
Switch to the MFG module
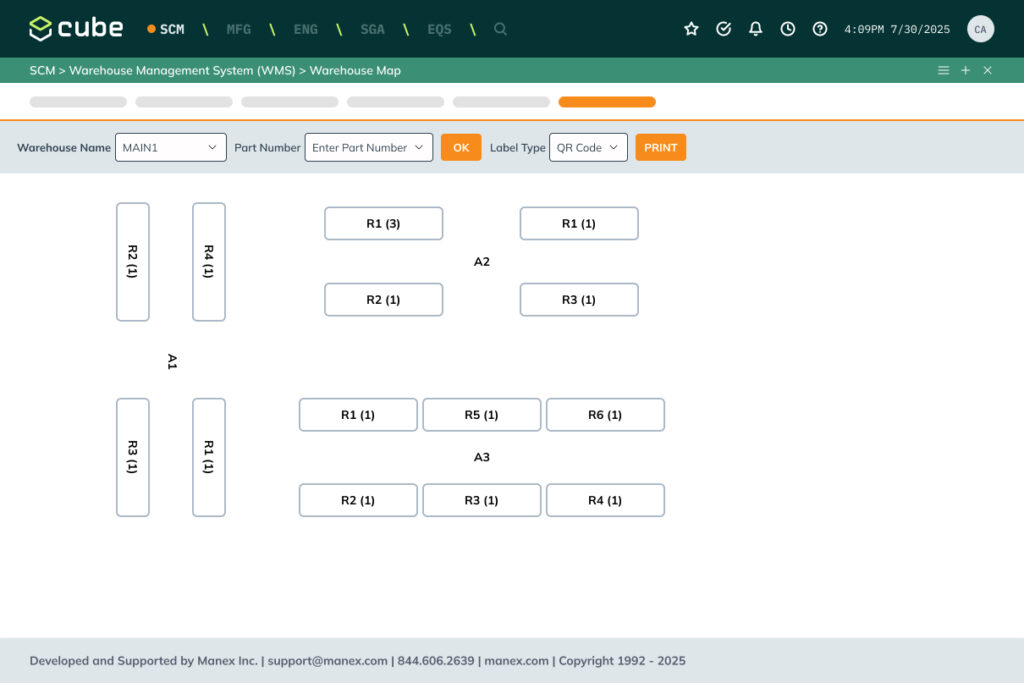tap(239, 29)
